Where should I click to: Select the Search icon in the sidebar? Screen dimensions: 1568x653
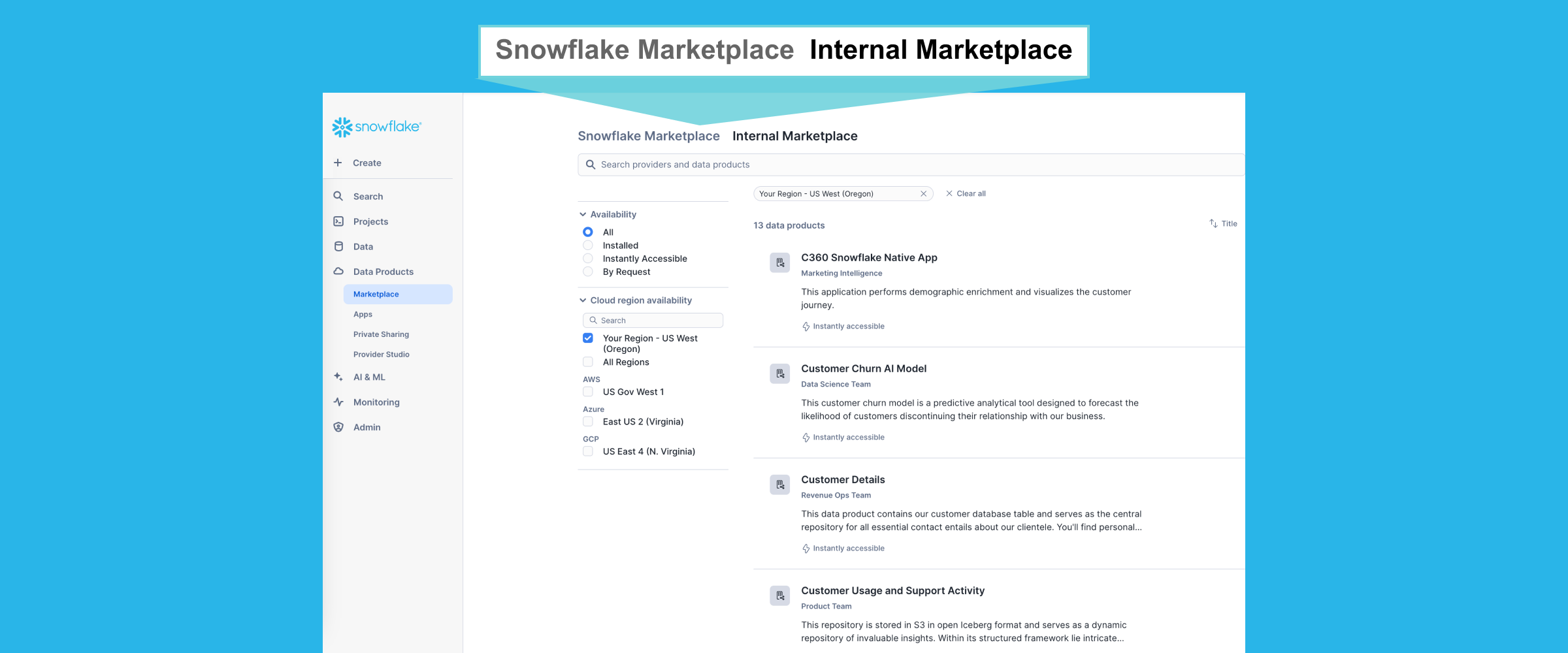pyautogui.click(x=338, y=196)
